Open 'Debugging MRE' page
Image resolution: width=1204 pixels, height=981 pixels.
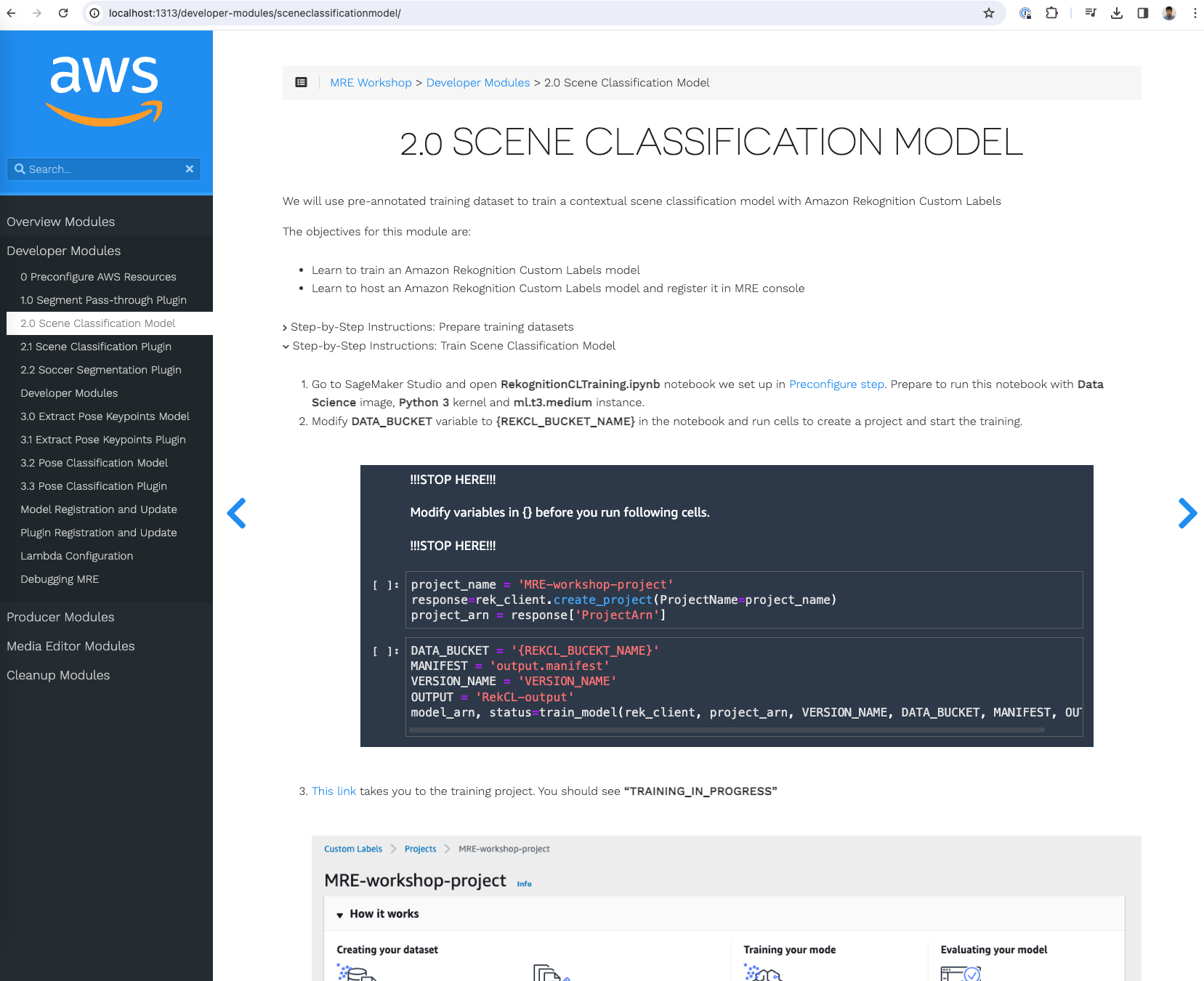60,579
